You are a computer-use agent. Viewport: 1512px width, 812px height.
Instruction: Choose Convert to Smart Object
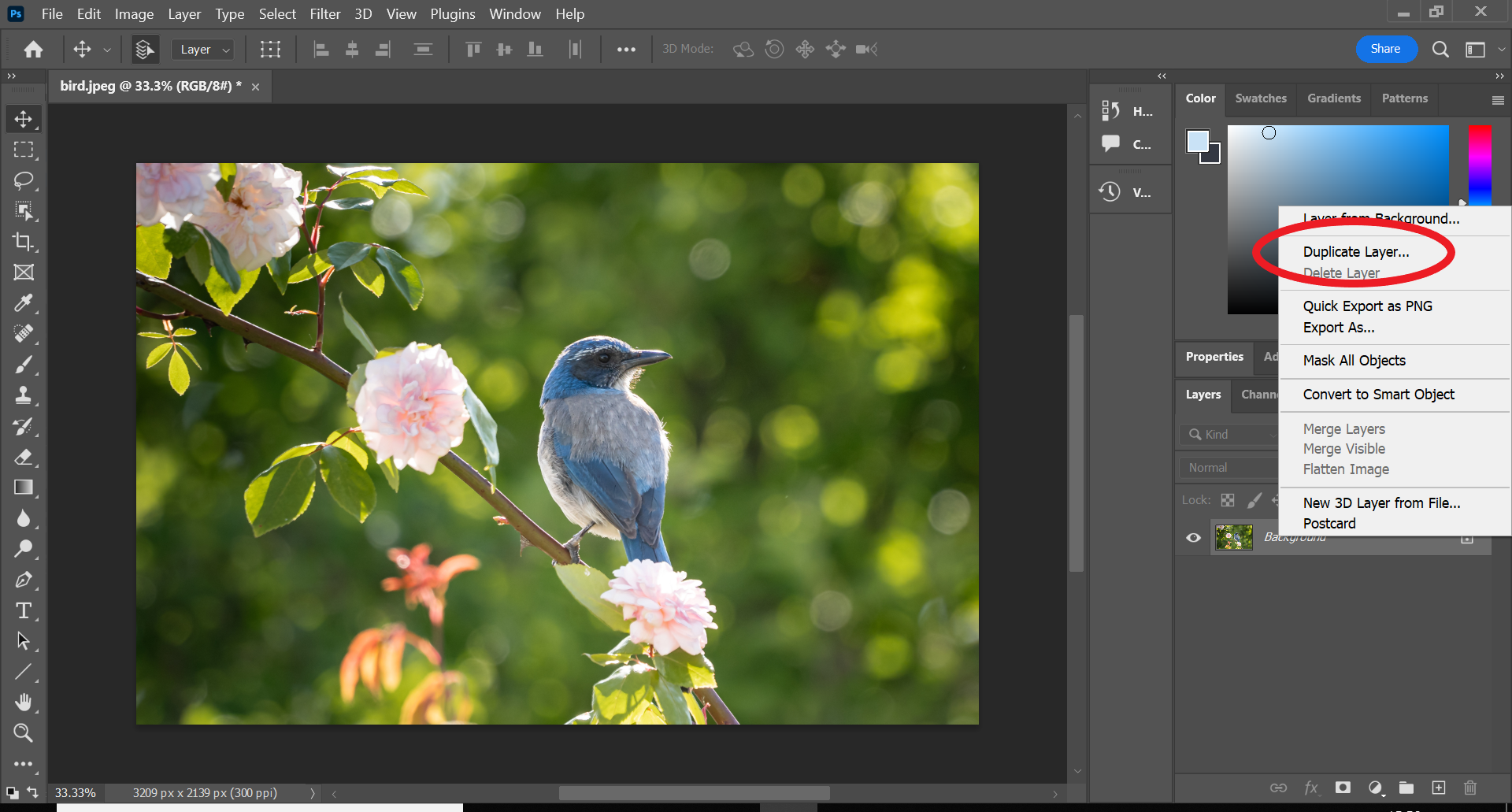(1378, 395)
